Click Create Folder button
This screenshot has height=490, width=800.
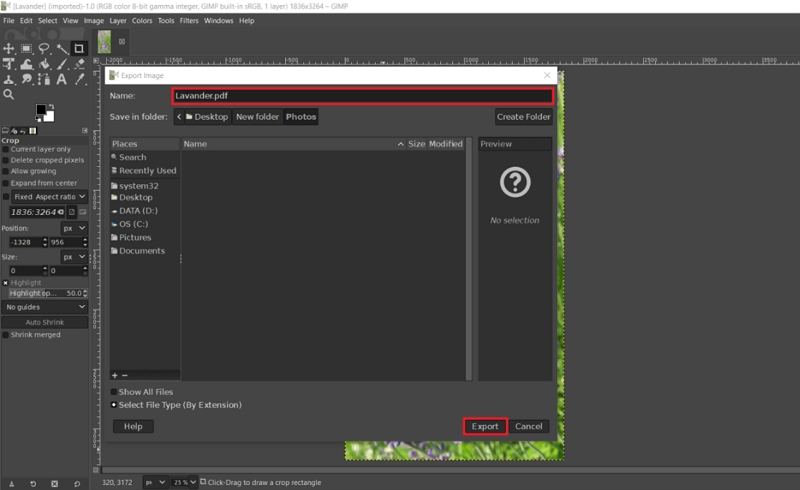click(523, 117)
